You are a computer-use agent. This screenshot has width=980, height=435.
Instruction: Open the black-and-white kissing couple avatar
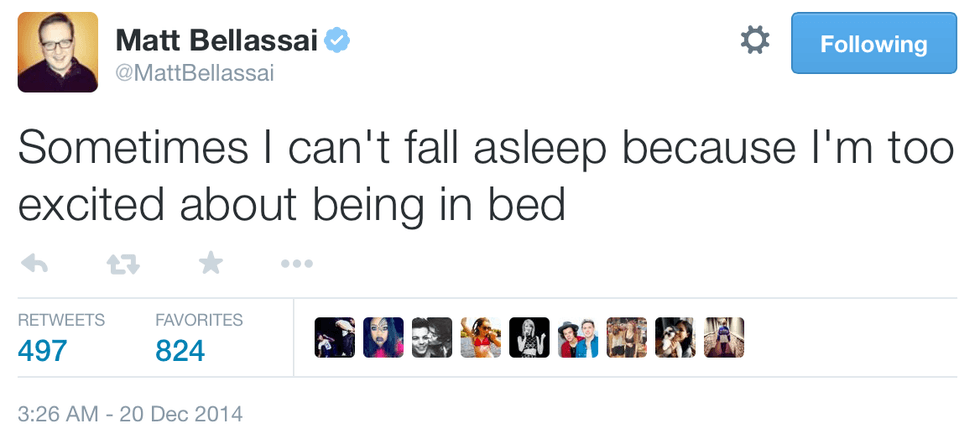pyautogui.click(x=432, y=338)
